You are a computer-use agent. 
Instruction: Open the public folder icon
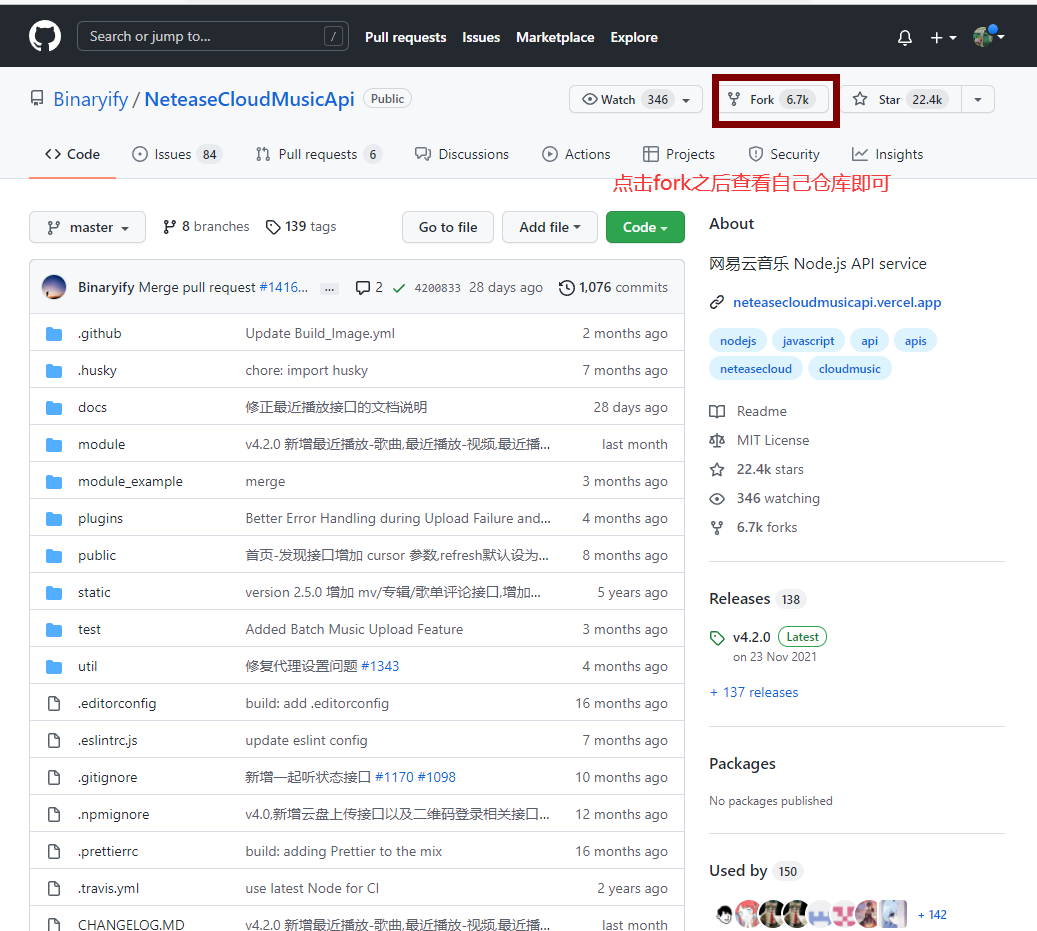coord(54,556)
